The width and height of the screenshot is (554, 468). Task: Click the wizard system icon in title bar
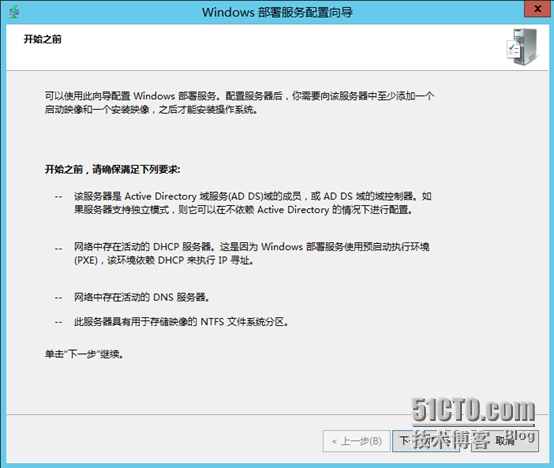click(x=14, y=12)
